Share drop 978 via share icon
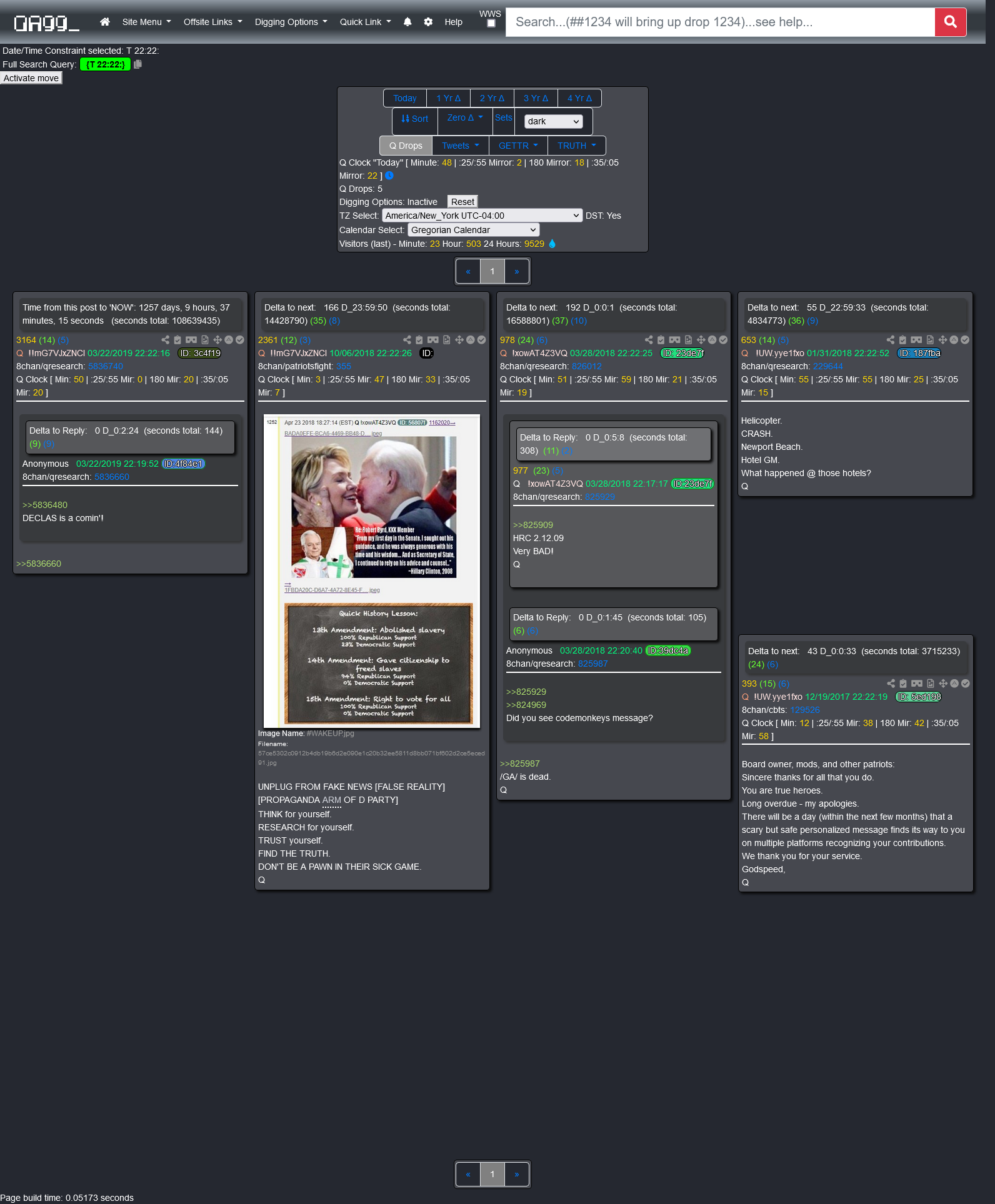 pyautogui.click(x=649, y=340)
